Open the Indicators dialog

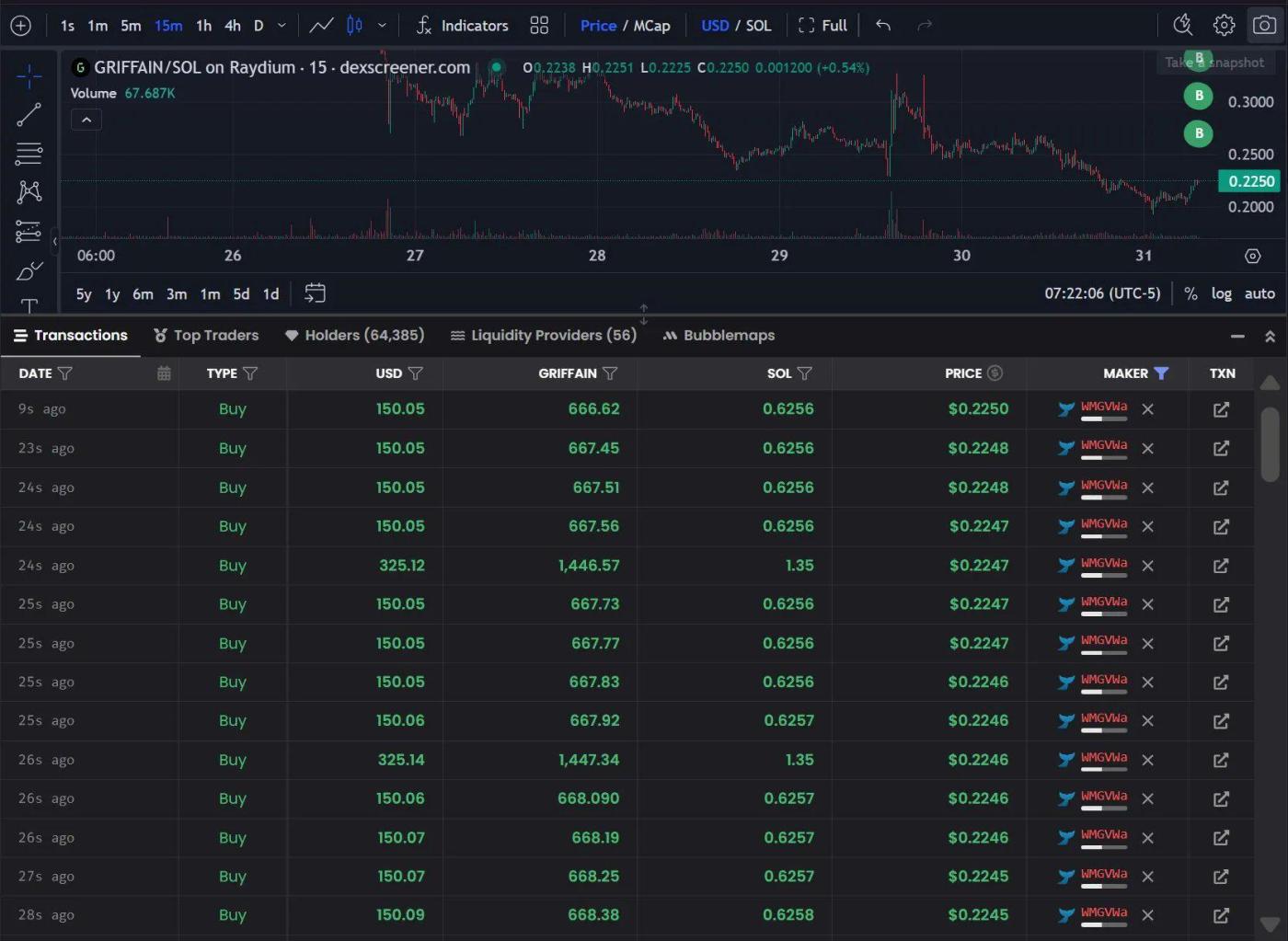click(x=462, y=25)
